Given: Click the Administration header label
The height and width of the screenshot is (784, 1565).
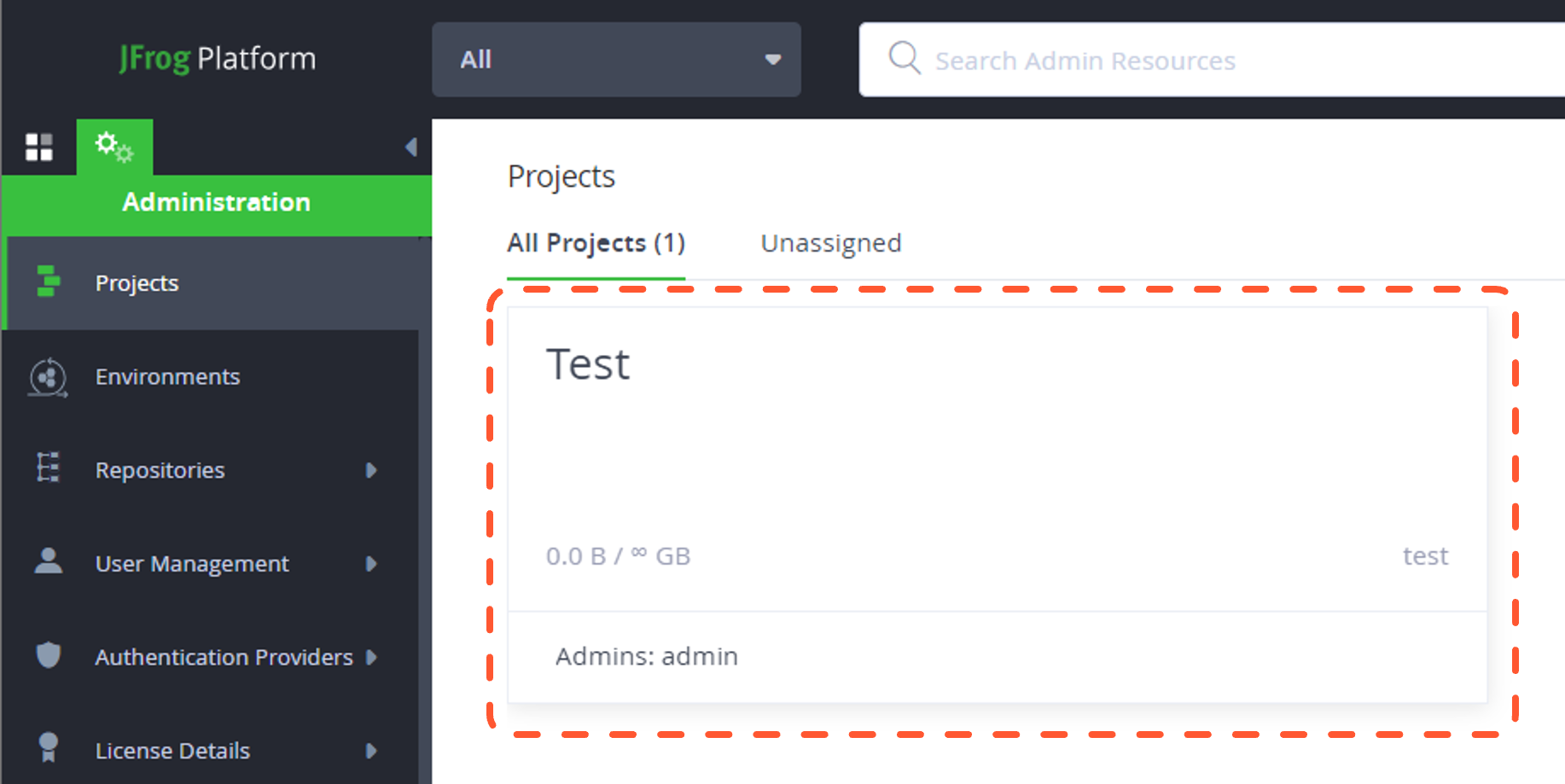Looking at the screenshot, I should coord(216,202).
